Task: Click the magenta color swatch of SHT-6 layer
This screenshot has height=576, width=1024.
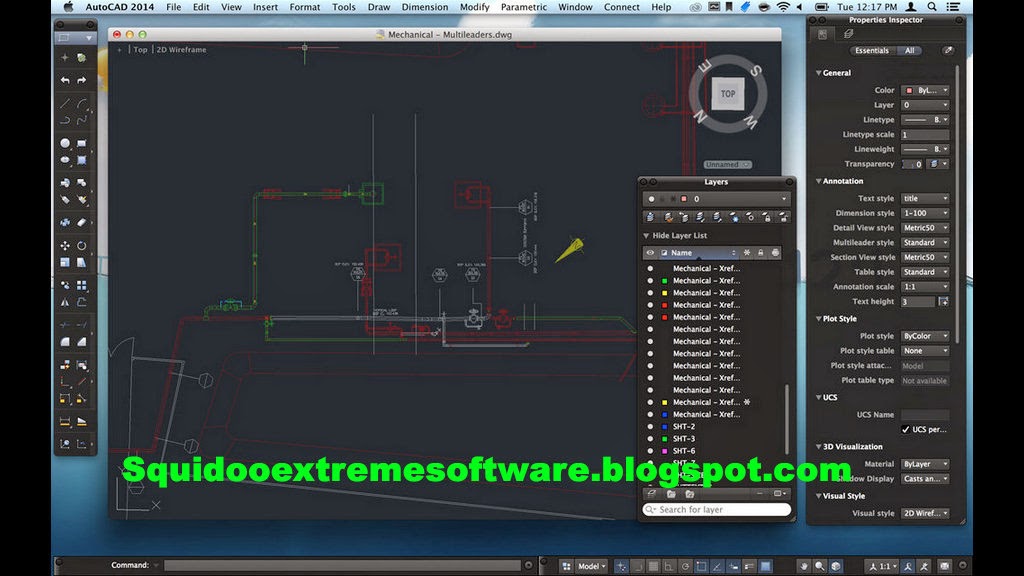Action: 664,451
